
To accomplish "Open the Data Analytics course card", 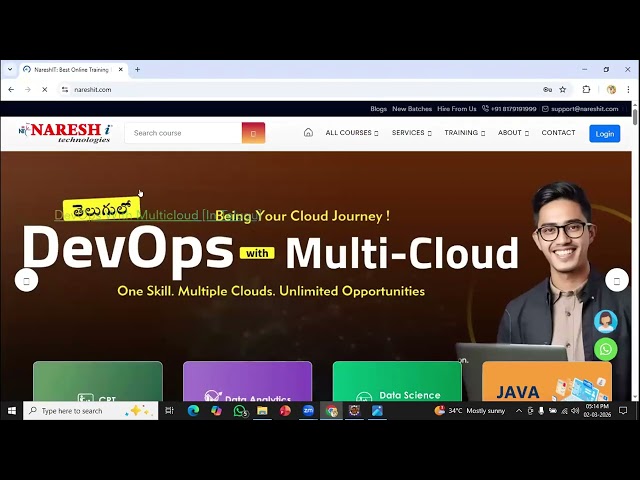I will [247, 381].
